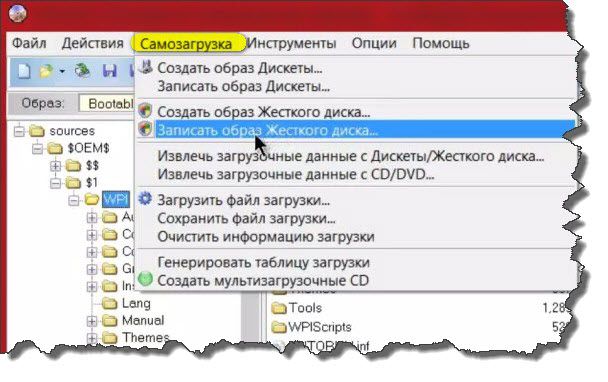
Task: Select the WPI folder in tree
Action: [116, 200]
